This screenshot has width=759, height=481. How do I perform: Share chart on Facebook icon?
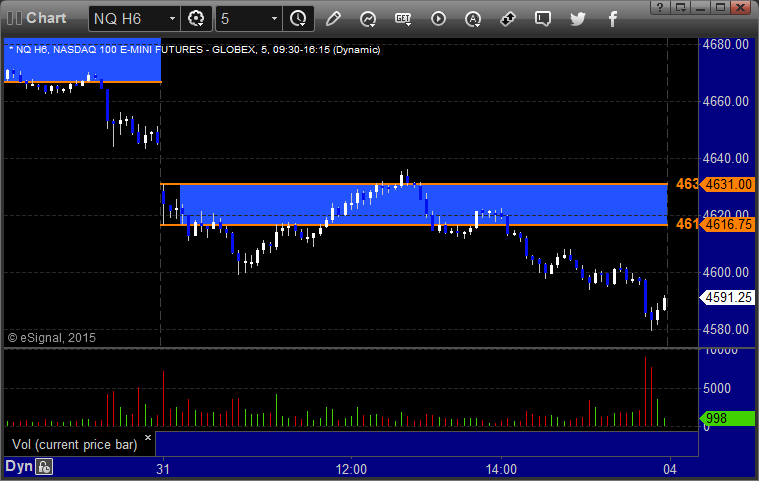click(612, 19)
